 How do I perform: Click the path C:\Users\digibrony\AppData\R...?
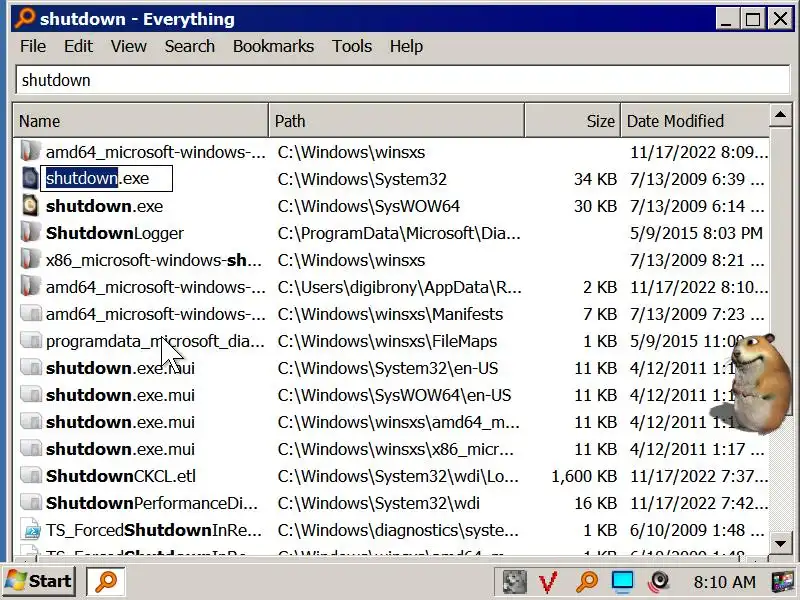click(399, 287)
